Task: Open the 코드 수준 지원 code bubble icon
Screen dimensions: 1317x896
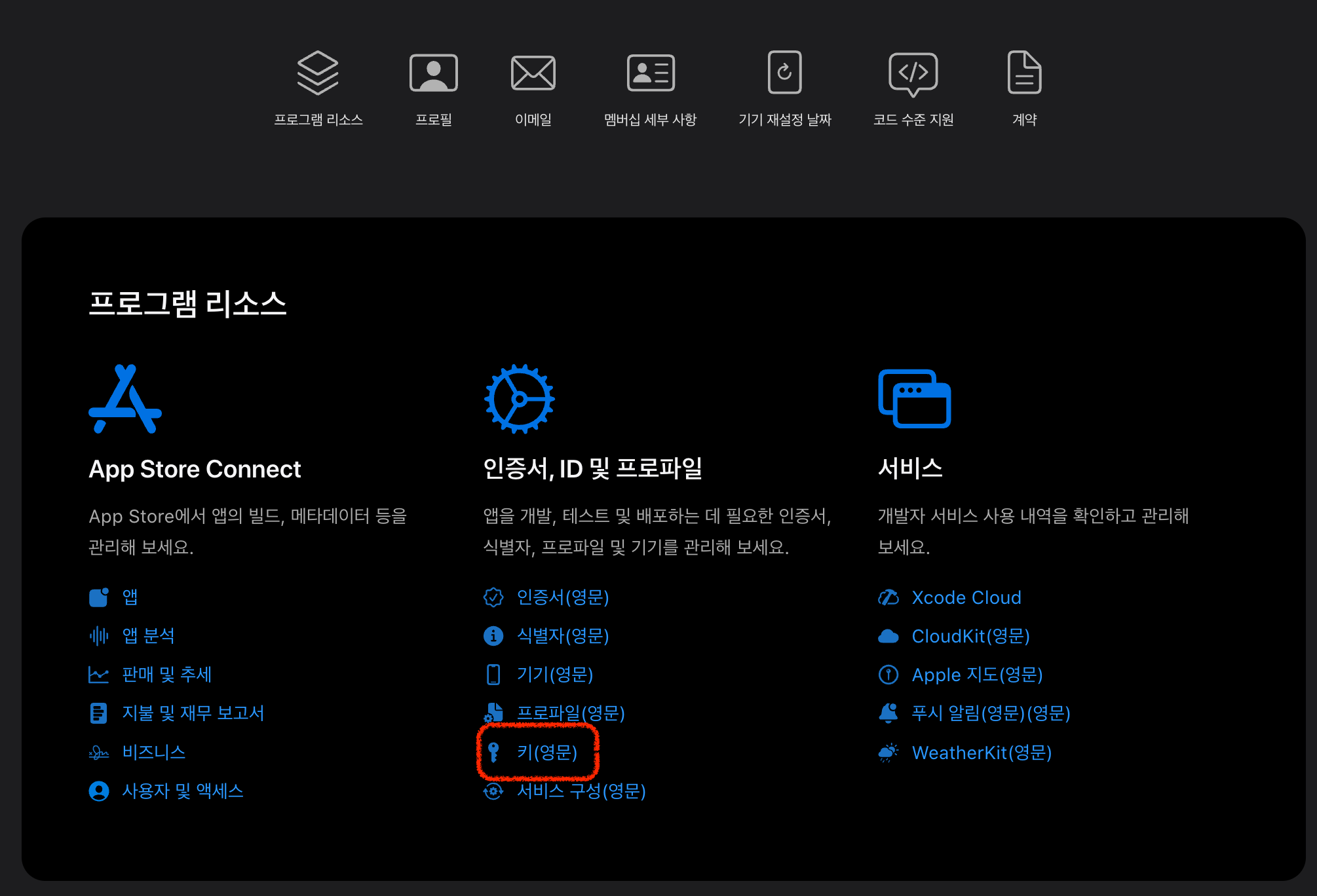Action: 913,74
